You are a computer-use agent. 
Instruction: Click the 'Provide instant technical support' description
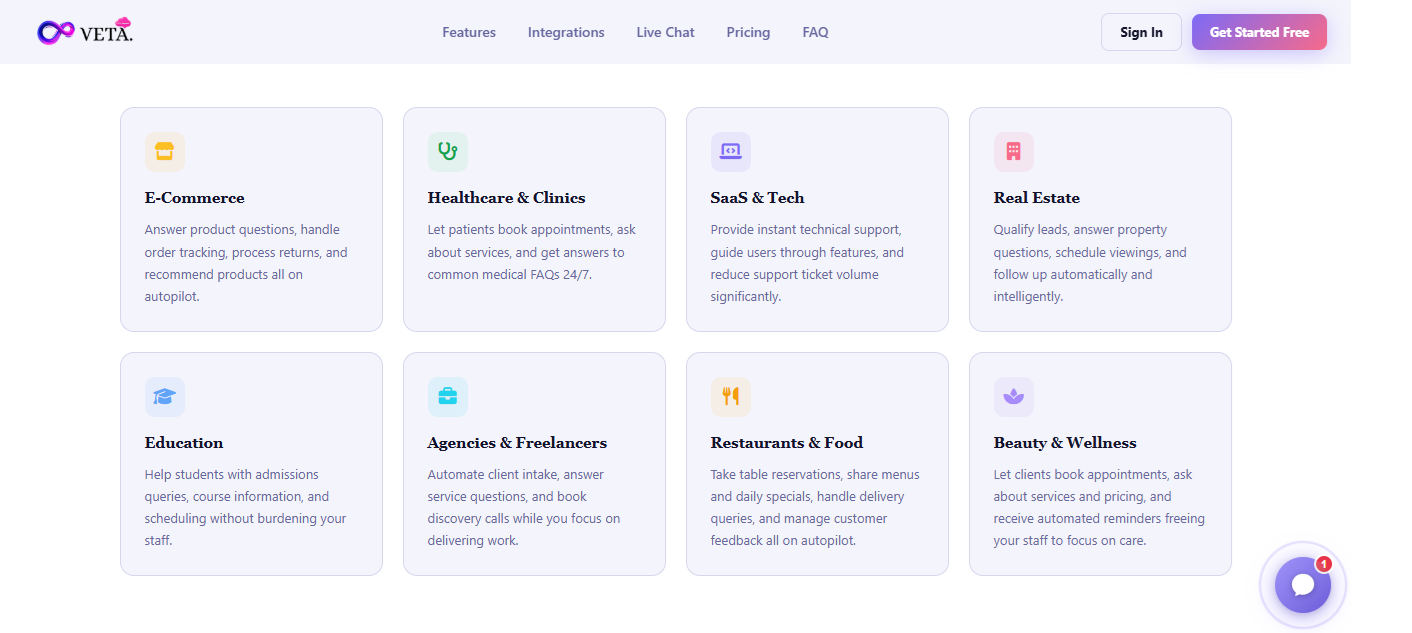(x=808, y=263)
